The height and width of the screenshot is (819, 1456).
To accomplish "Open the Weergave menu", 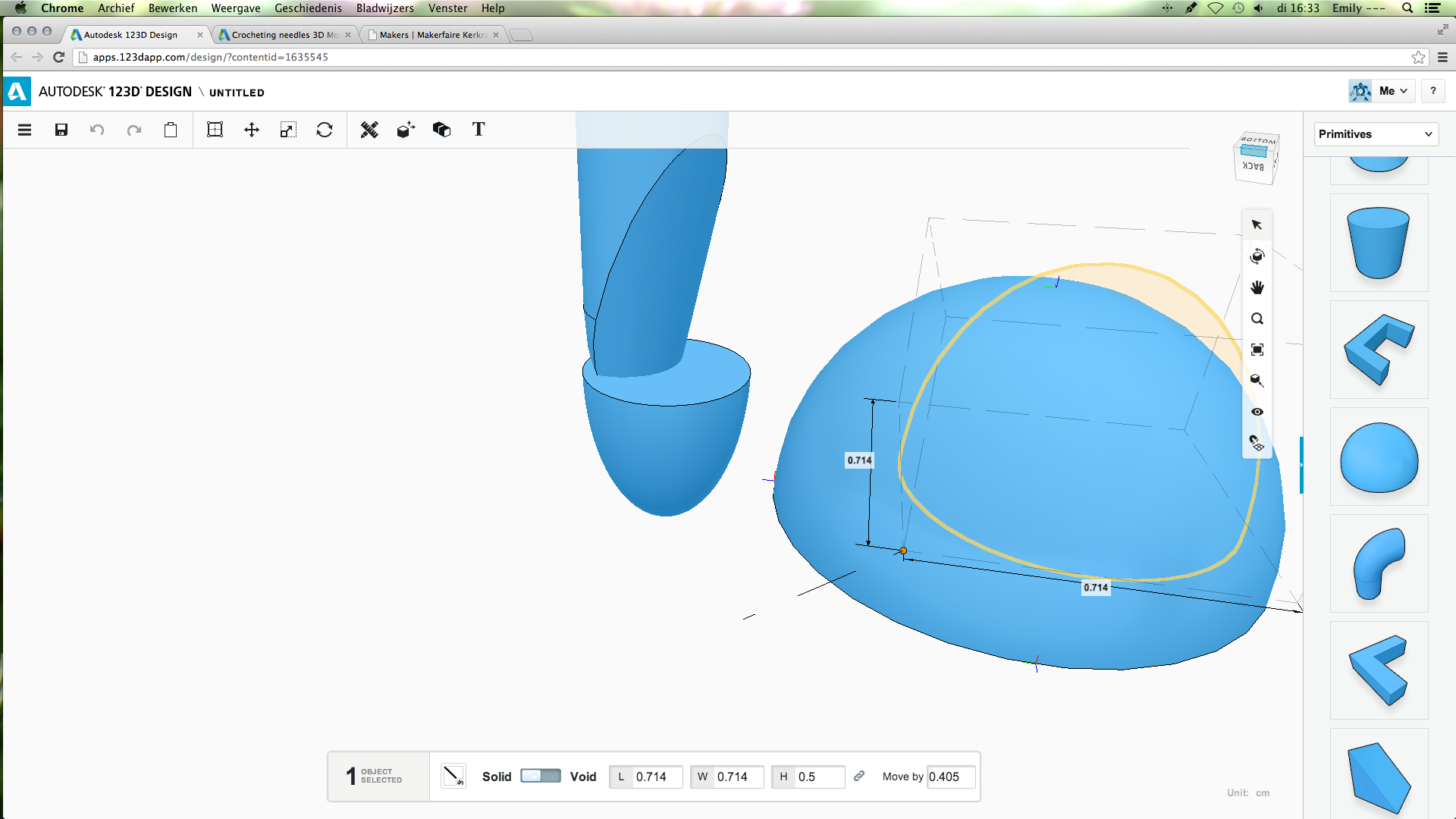I will point(235,8).
